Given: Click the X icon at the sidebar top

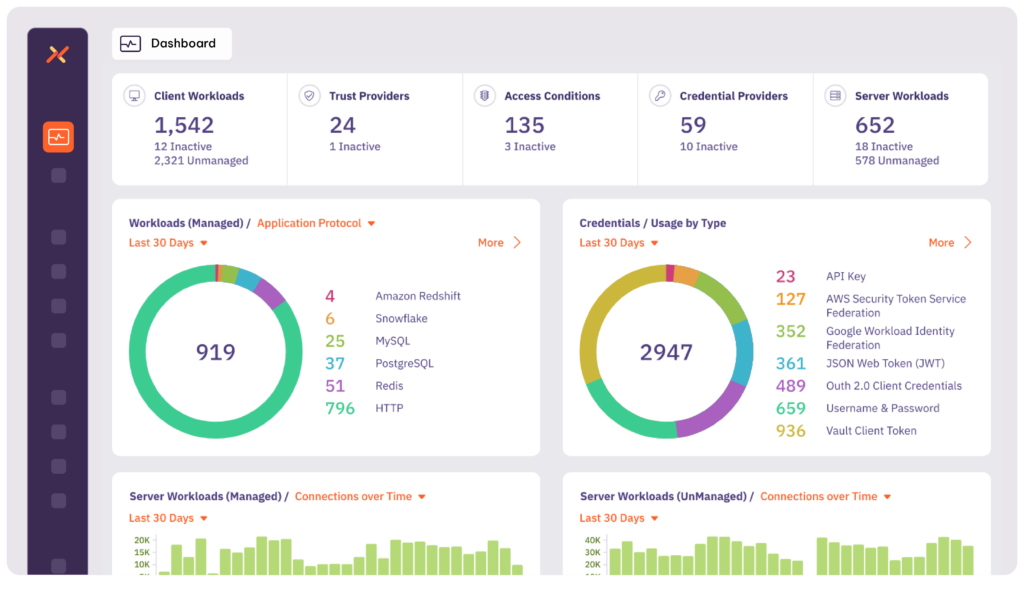Looking at the screenshot, I should point(57,55).
